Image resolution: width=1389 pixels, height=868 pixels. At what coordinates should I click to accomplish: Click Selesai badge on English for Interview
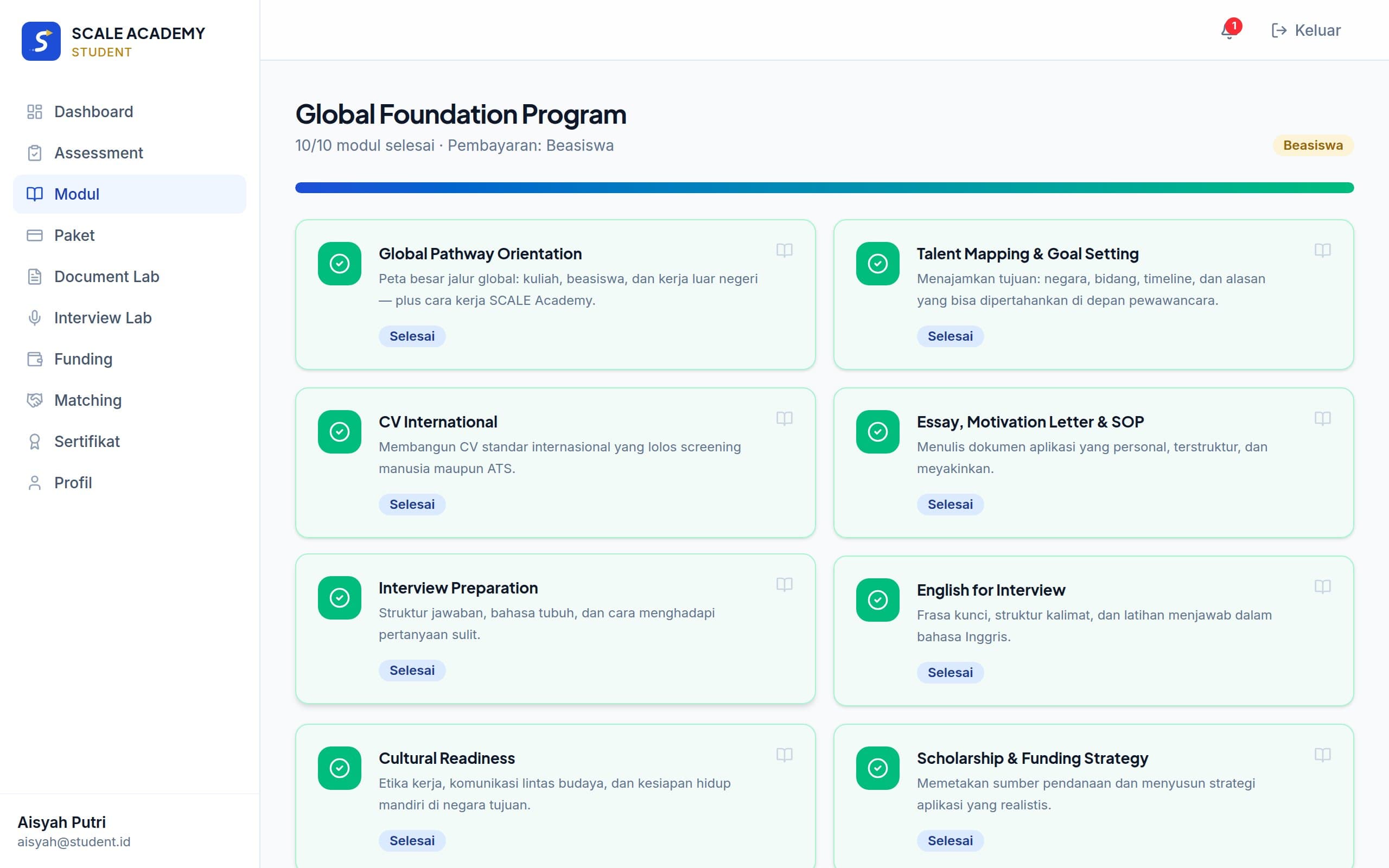[x=950, y=673]
